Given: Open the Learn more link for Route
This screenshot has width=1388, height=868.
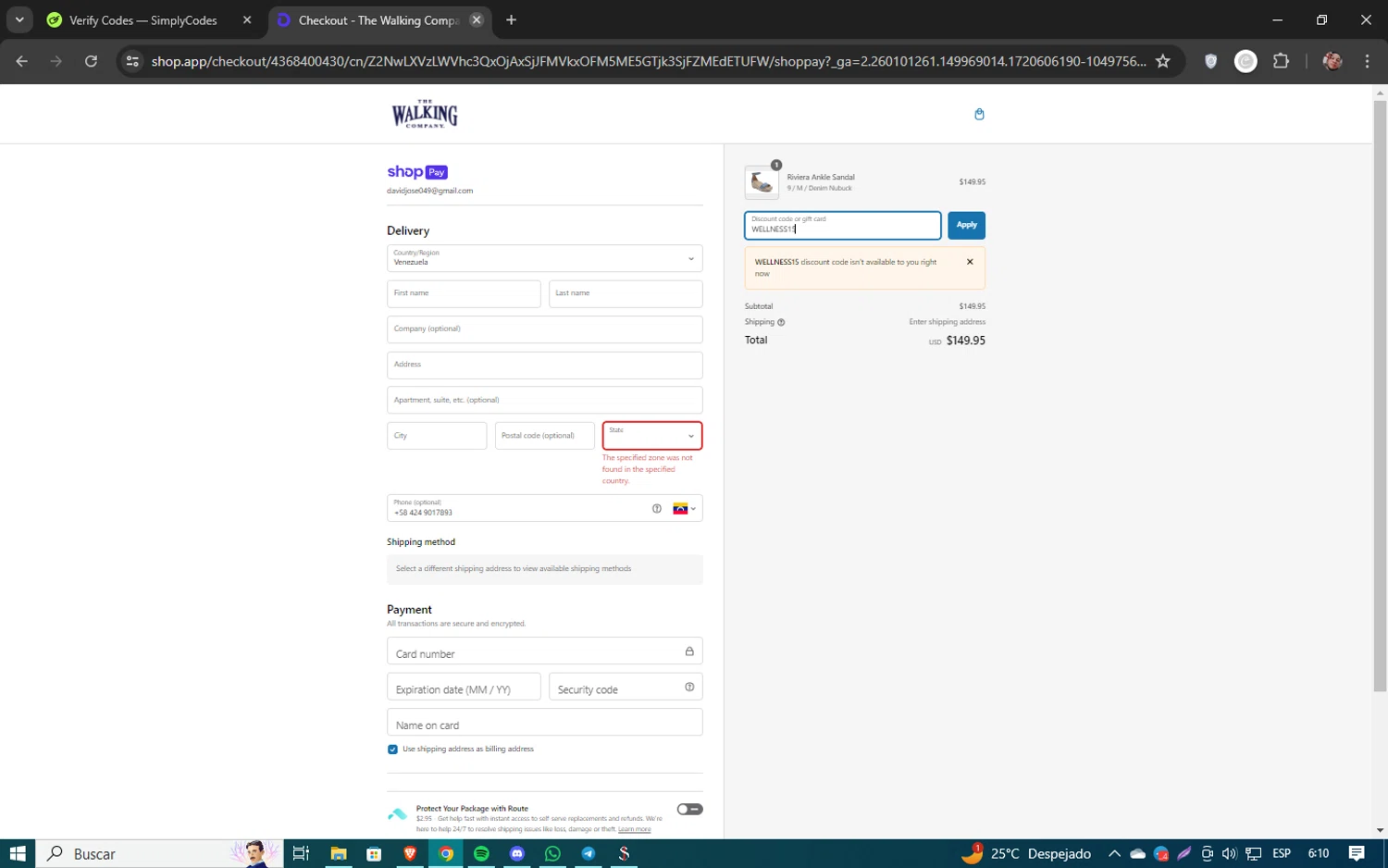Looking at the screenshot, I should (x=634, y=829).
